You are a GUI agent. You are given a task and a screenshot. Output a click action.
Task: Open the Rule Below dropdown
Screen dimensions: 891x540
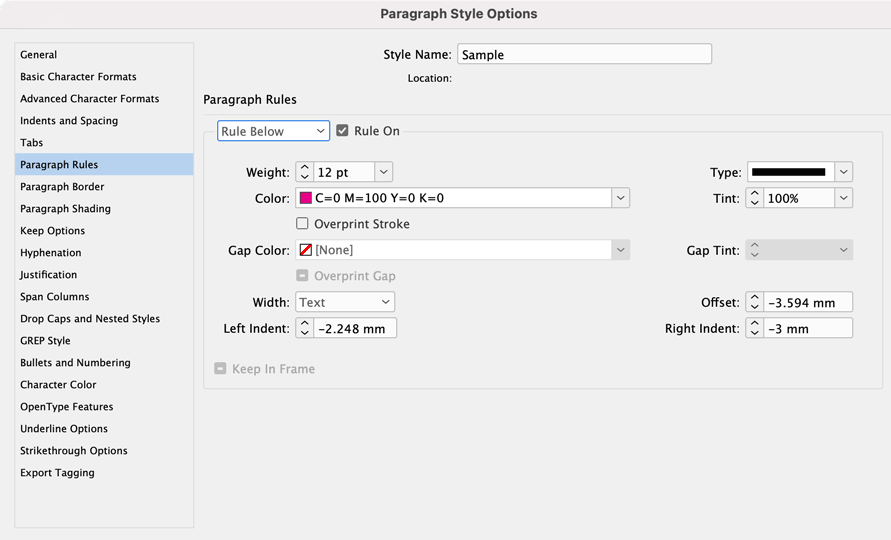[x=273, y=131]
